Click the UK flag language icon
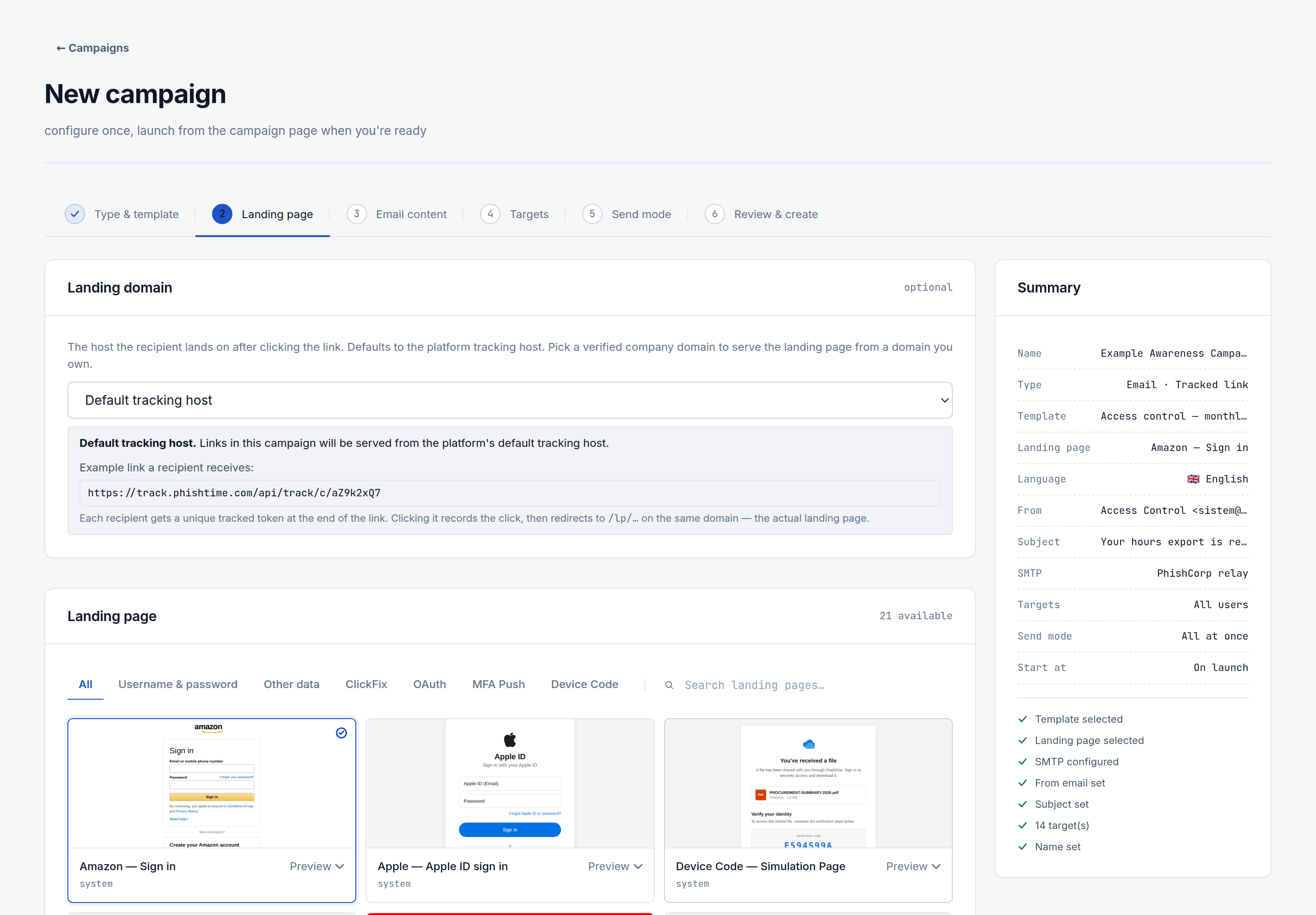 pos(1194,479)
